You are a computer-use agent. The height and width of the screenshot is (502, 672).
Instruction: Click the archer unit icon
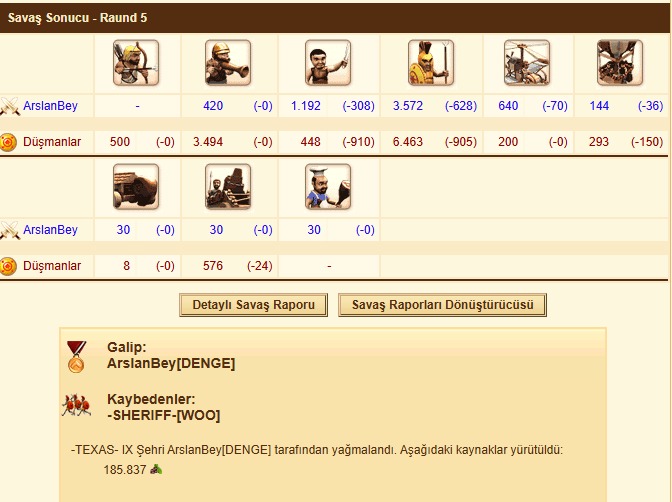(136, 63)
